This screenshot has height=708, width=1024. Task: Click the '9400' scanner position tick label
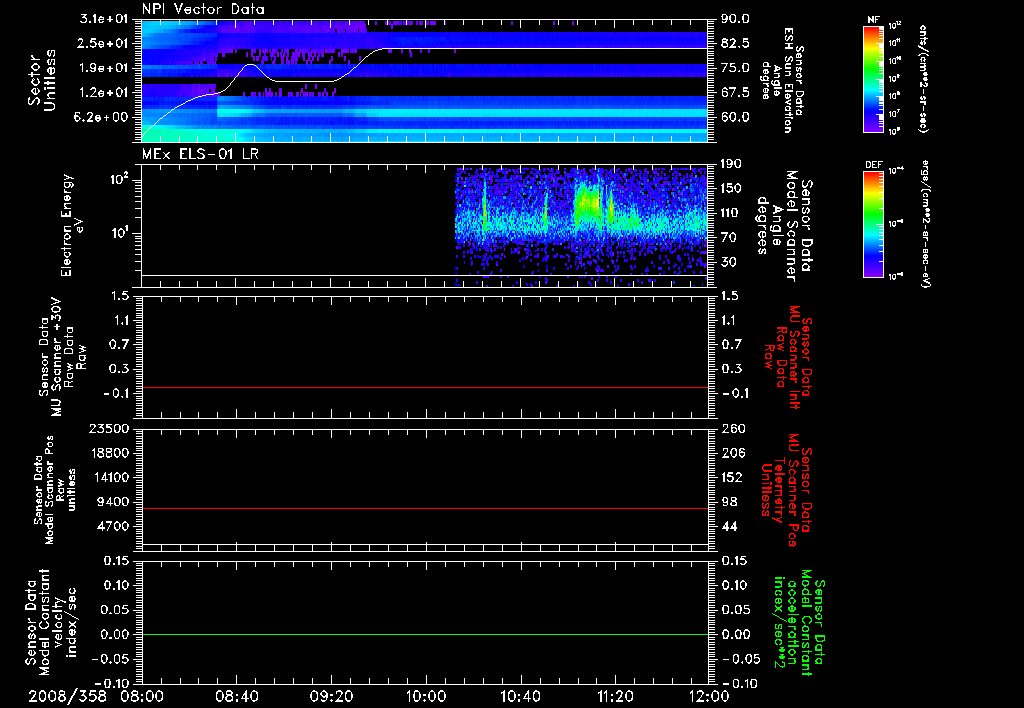[x=113, y=502]
